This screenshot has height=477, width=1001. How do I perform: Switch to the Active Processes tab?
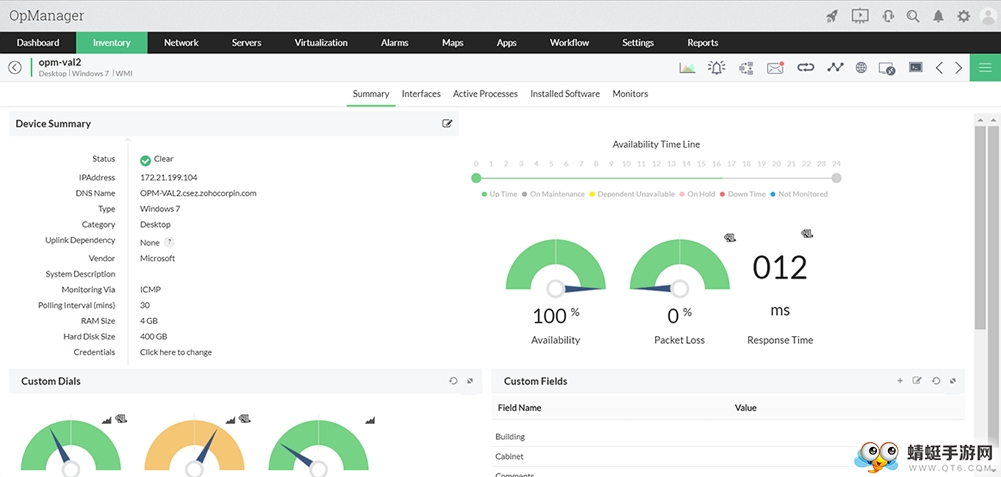485,94
